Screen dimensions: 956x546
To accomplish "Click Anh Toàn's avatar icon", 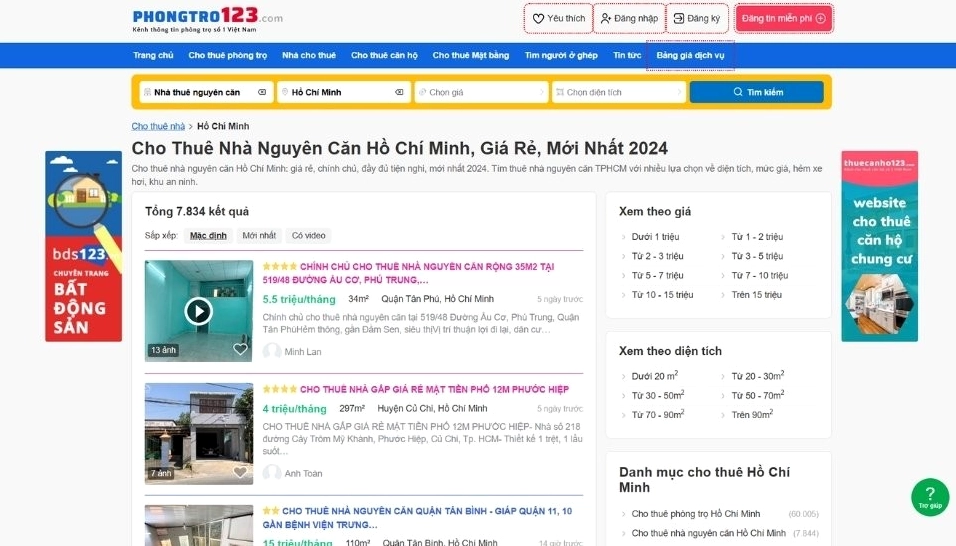I will tap(272, 473).
